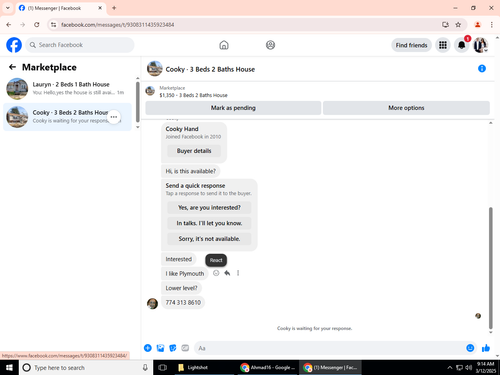Focus the Aa message input field
The image size is (500, 375).
(329, 348)
